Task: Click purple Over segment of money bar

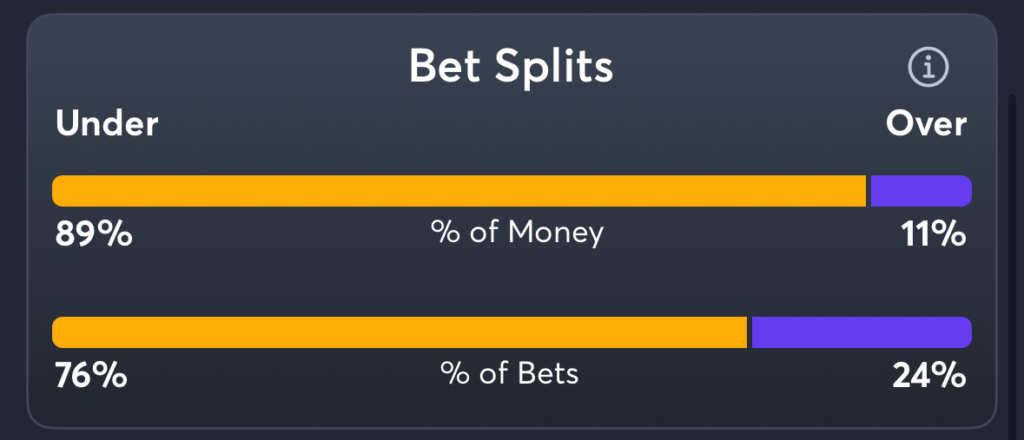Action: [921, 191]
